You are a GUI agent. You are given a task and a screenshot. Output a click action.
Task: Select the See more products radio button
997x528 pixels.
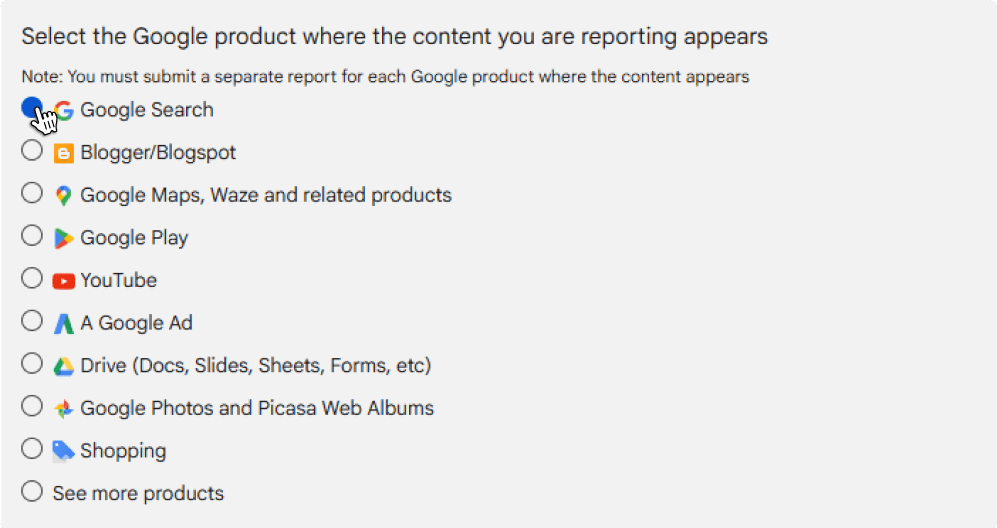(32, 491)
